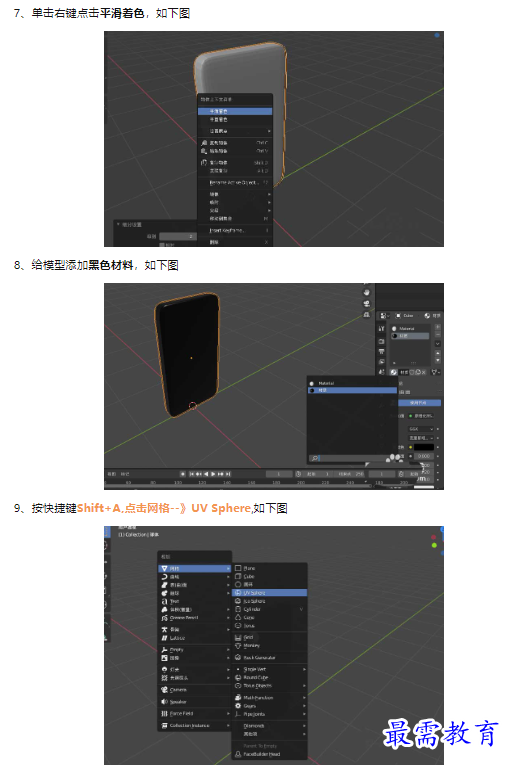Toggle the checkbox in the subdivision operator panel
507x765 pixels.
(x=162, y=244)
